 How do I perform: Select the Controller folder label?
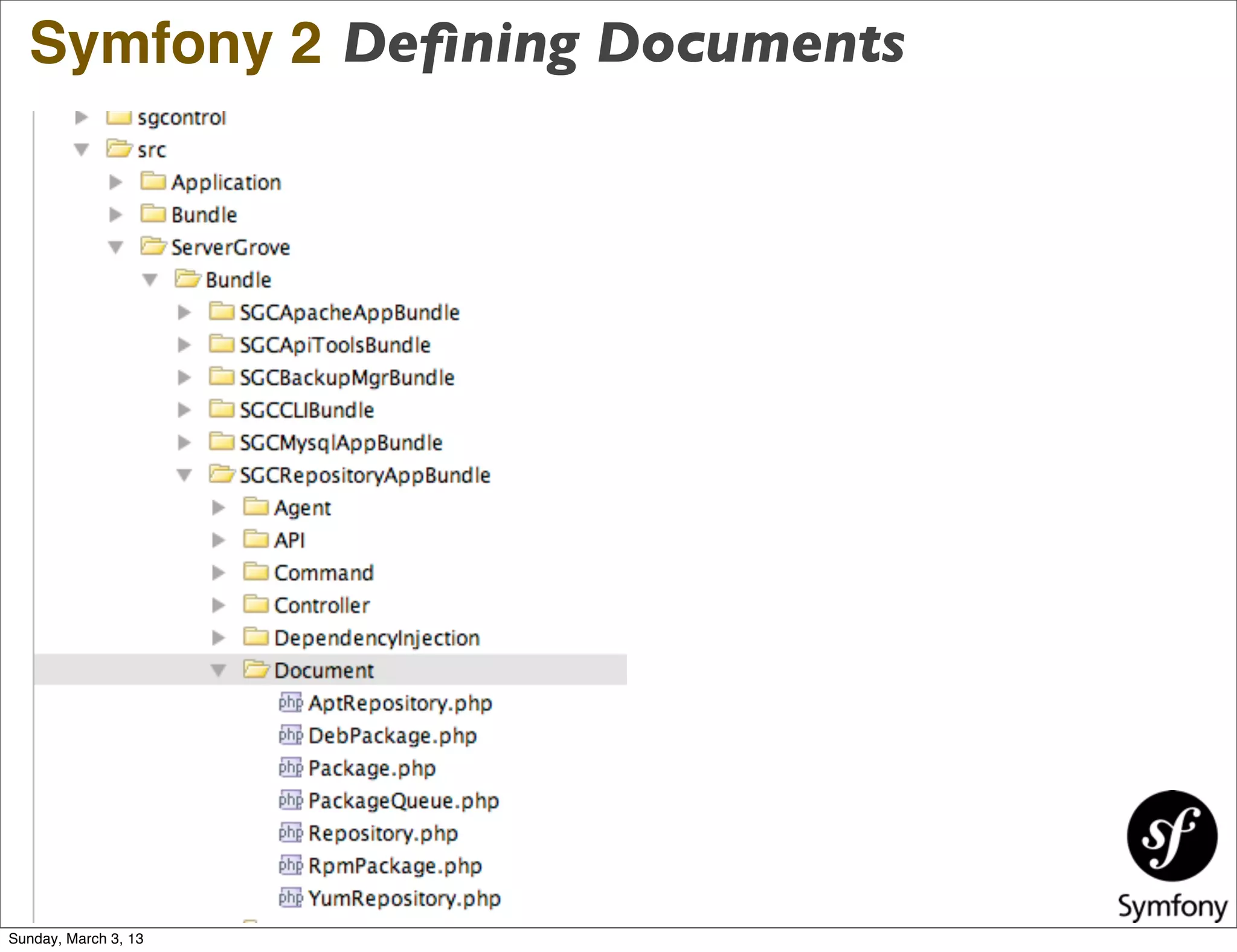click(322, 605)
